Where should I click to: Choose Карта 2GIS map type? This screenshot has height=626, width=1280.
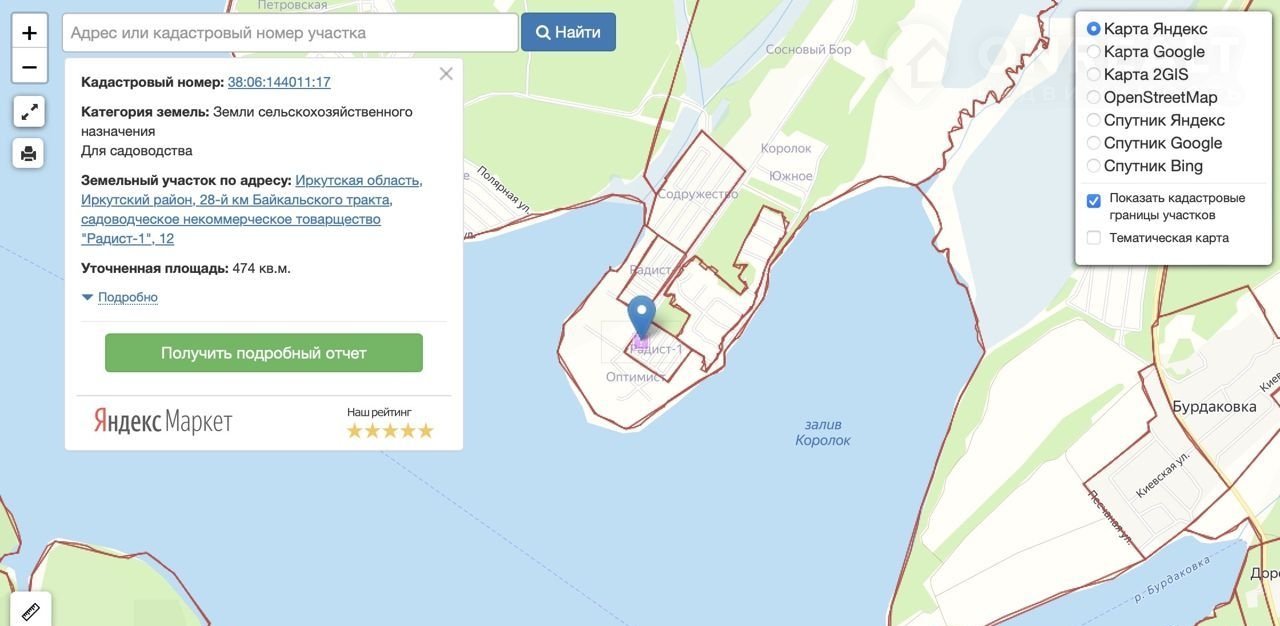(x=1094, y=75)
